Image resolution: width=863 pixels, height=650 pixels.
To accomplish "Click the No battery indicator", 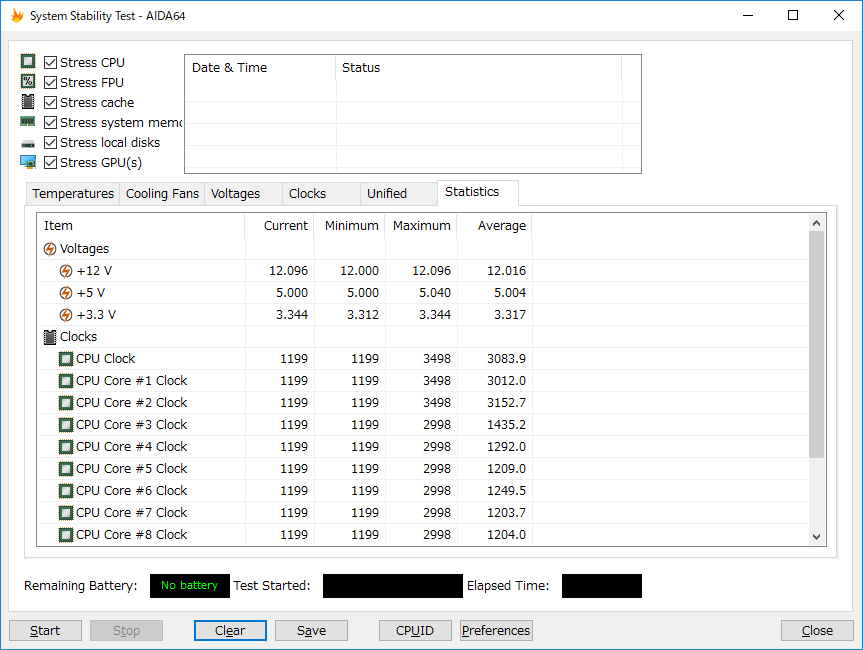I will [190, 586].
